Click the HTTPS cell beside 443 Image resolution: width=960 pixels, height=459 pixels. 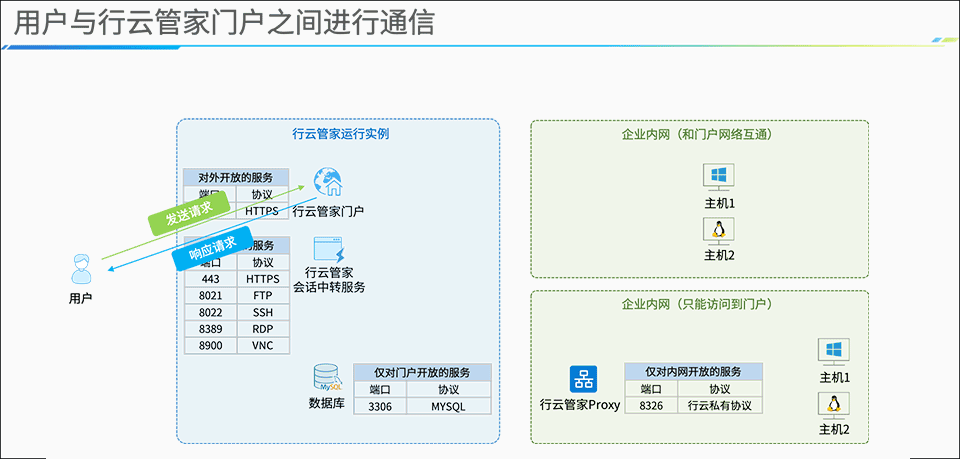pyautogui.click(x=263, y=279)
